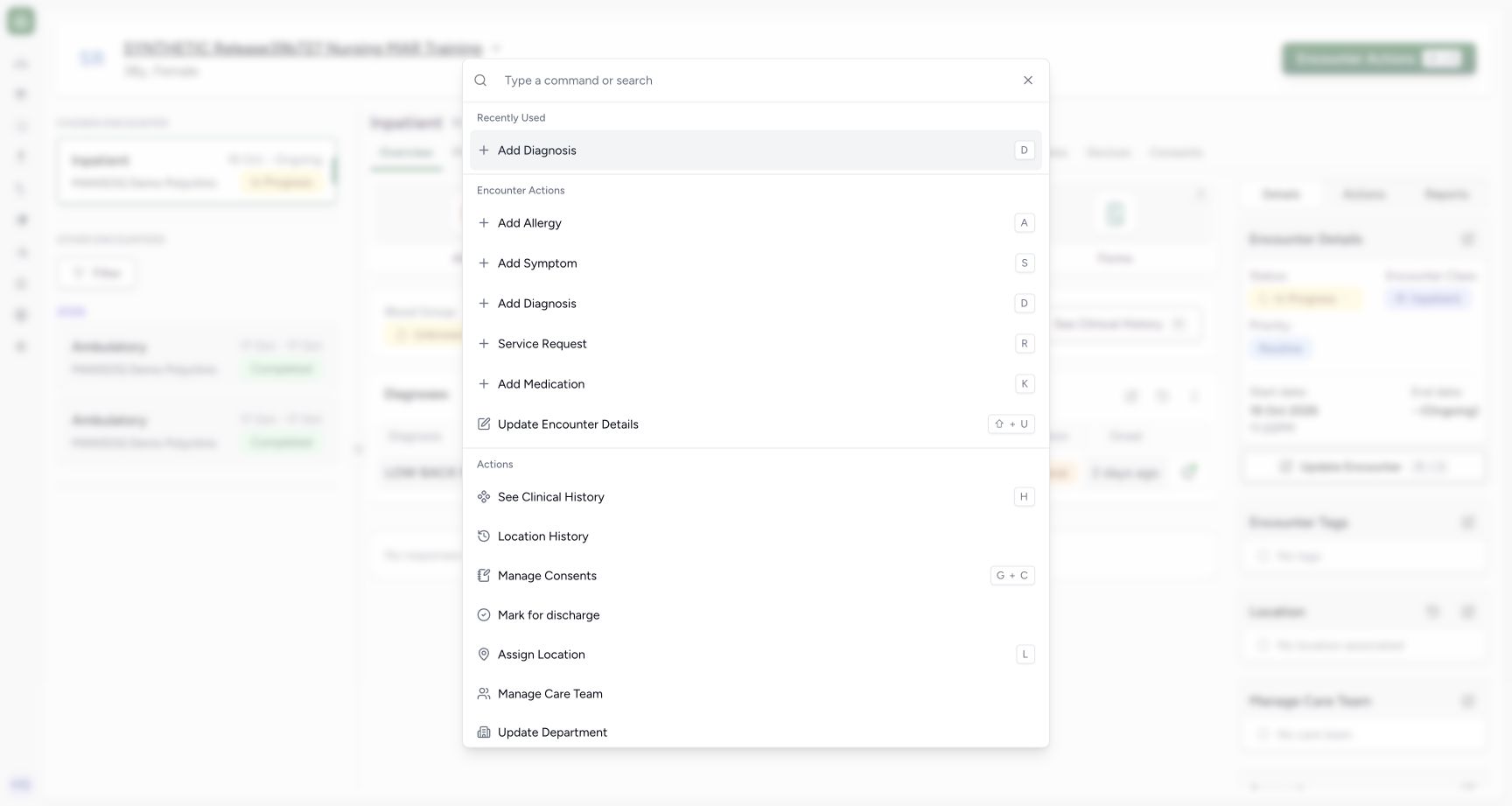
Task: Open Service Request command
Action: point(756,344)
